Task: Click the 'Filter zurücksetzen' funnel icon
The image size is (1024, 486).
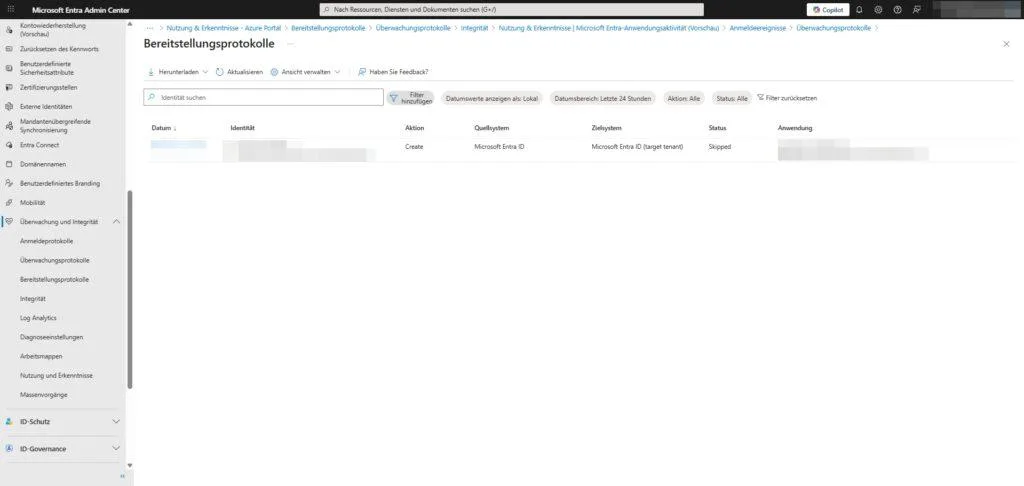Action: tap(761, 98)
